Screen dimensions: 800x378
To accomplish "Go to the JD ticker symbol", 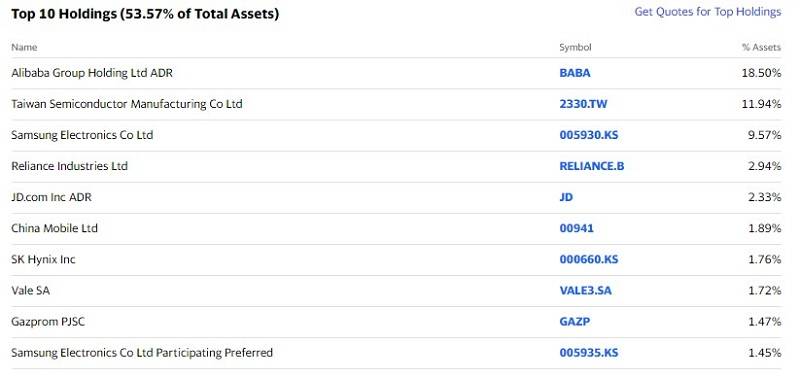I will (x=566, y=197).
